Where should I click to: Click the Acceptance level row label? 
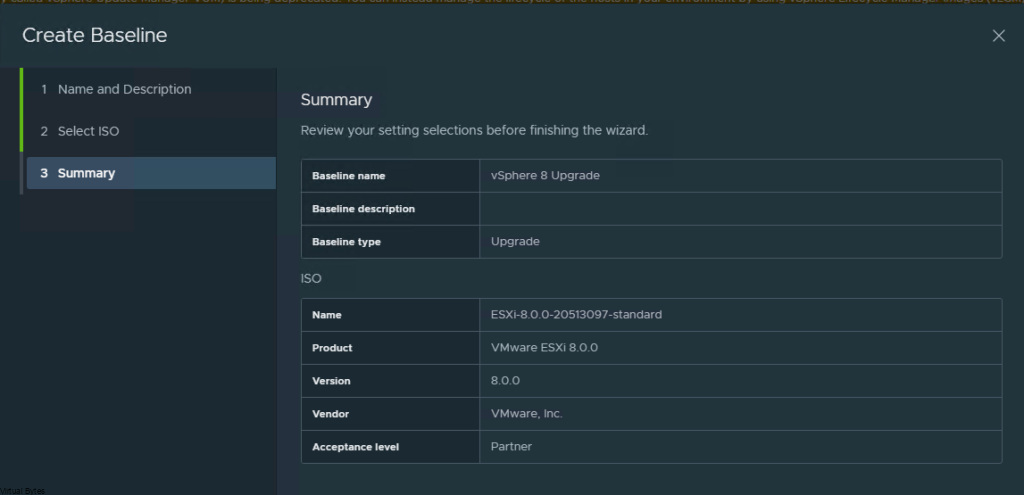click(355, 447)
